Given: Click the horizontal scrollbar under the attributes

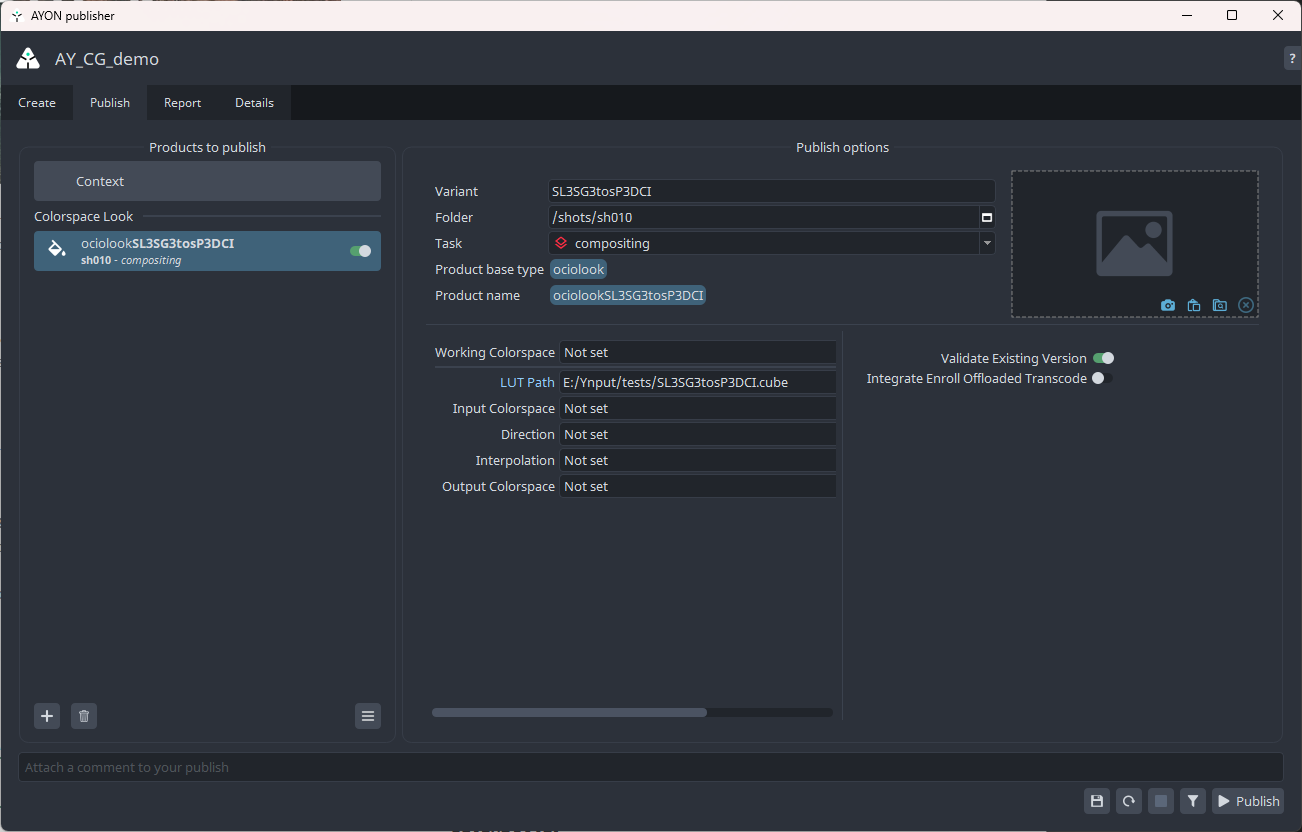Looking at the screenshot, I should pos(570,713).
